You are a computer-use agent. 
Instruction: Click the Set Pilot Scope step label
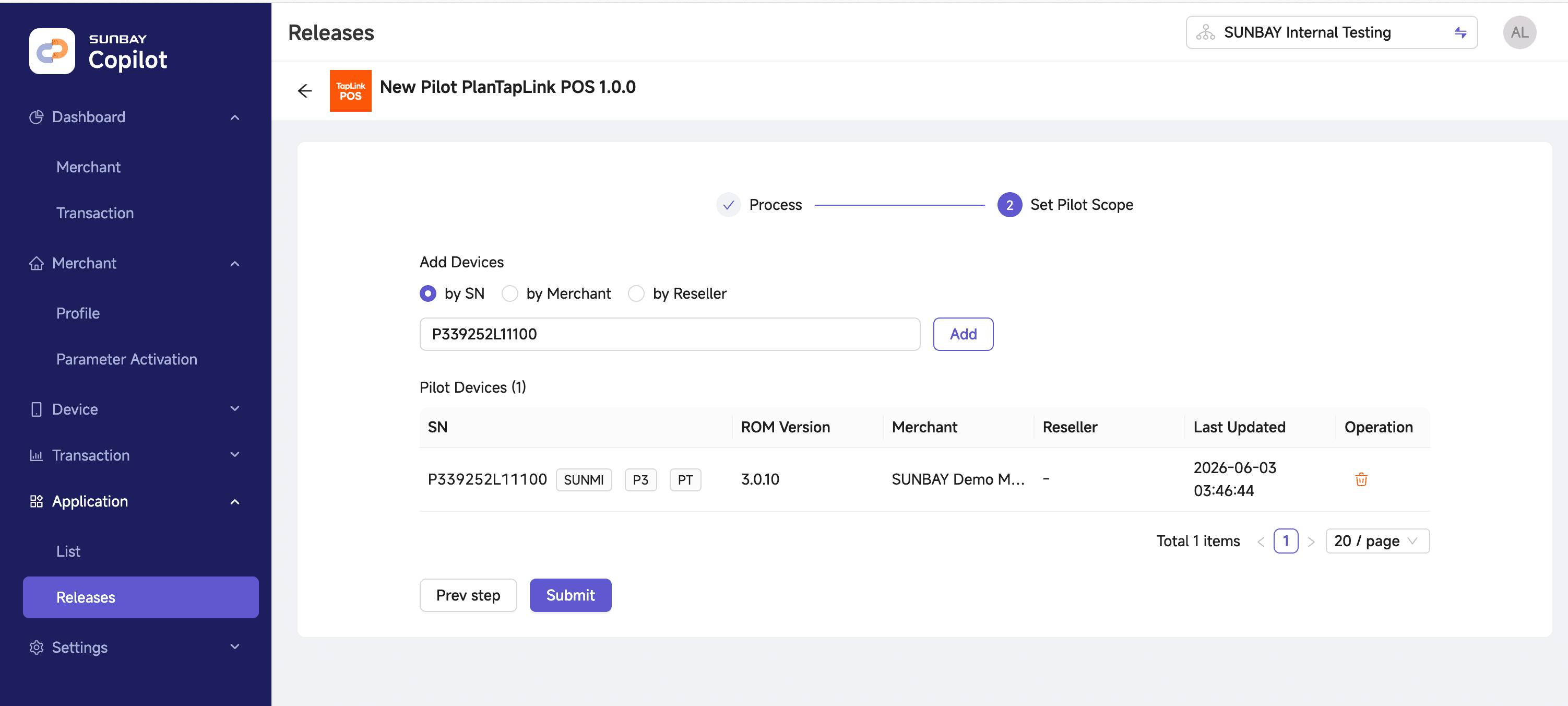click(1082, 205)
